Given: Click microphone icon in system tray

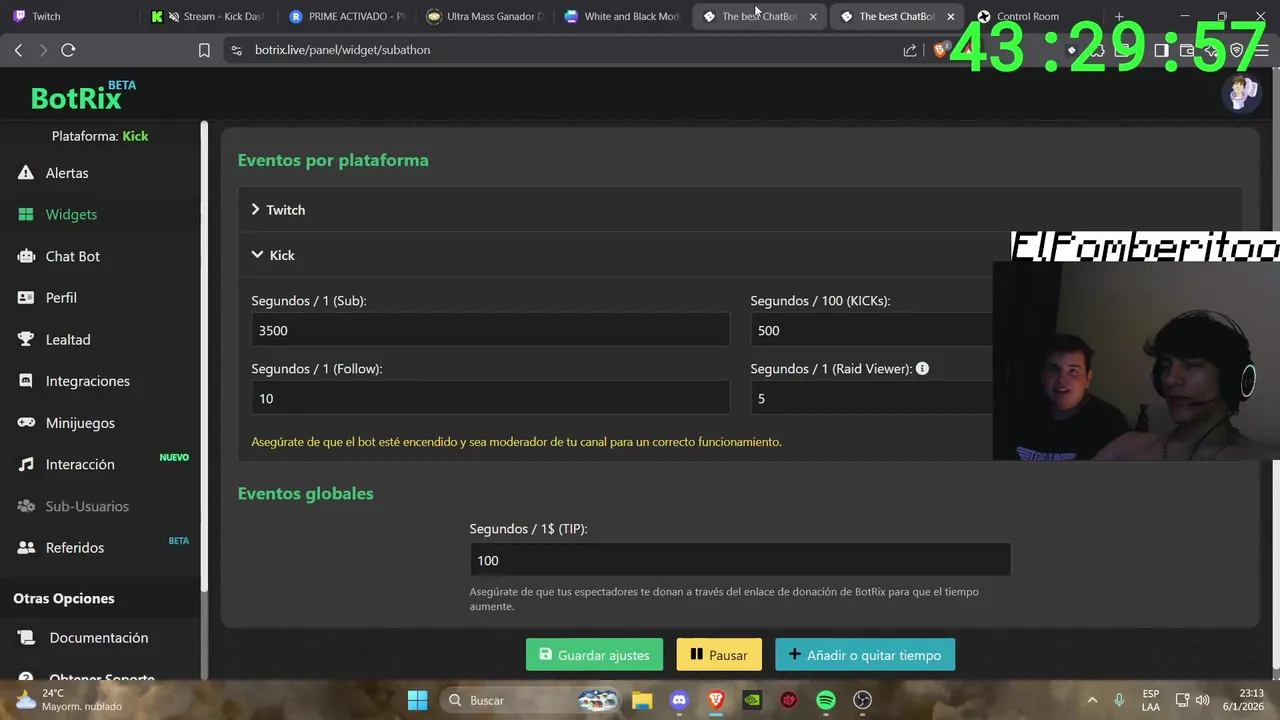Looking at the screenshot, I should tap(1119, 700).
